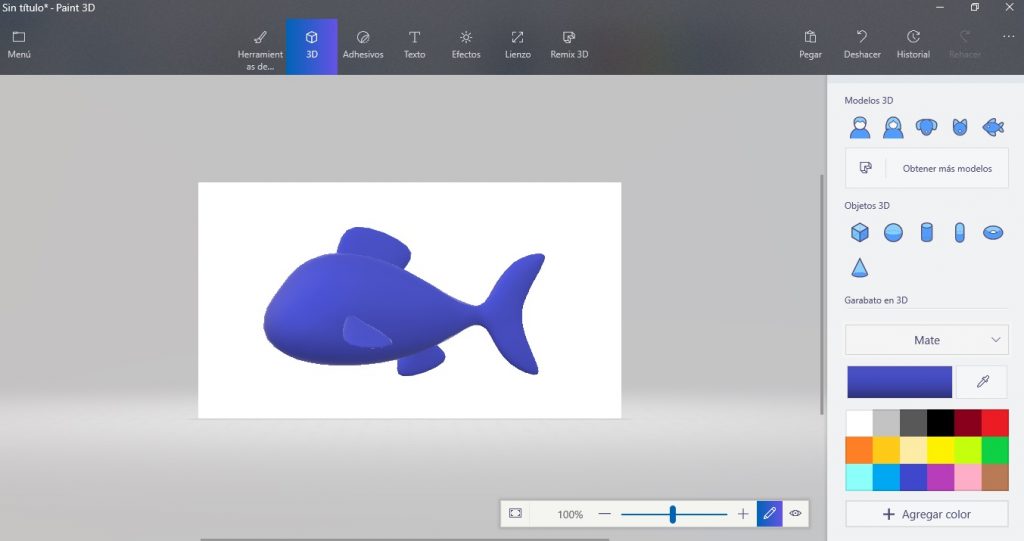Pick the dark gray swatch

click(913, 423)
